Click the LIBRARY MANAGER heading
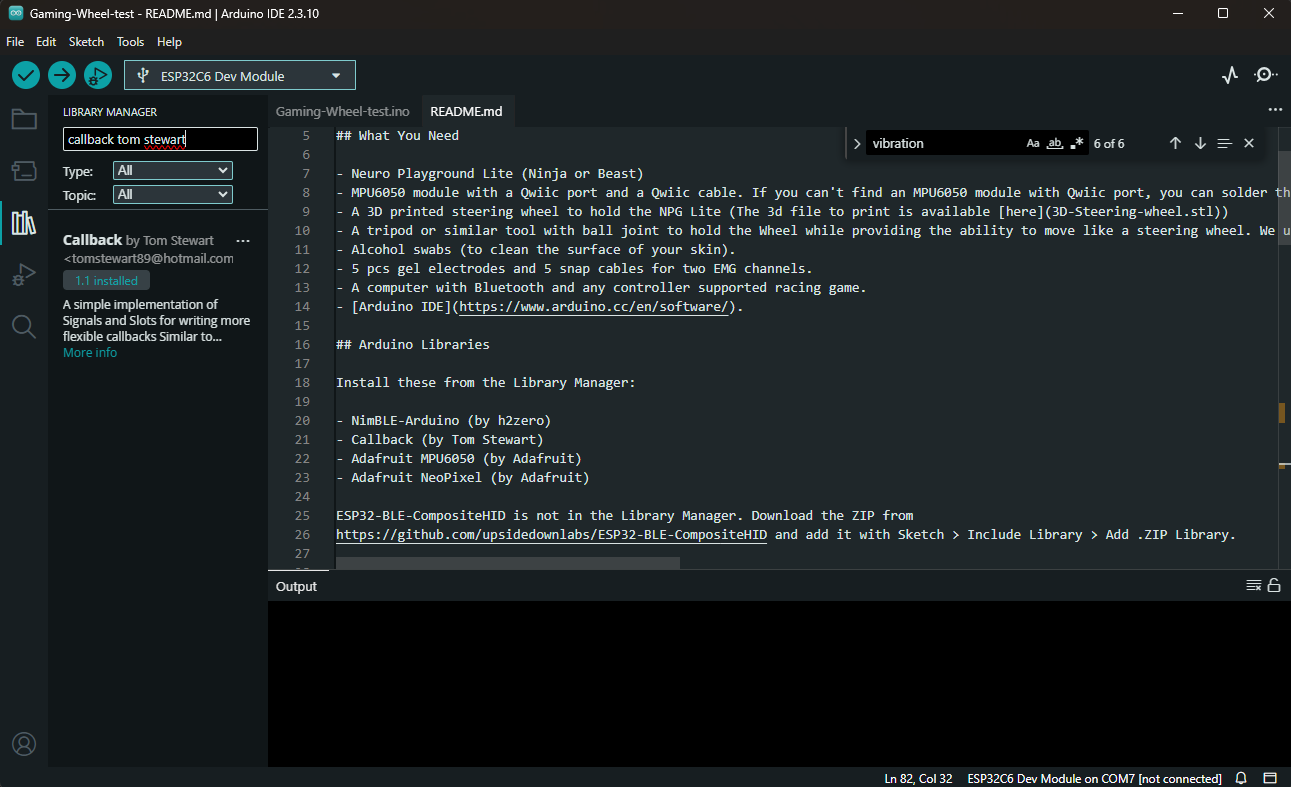This screenshot has width=1291, height=787. (110, 112)
